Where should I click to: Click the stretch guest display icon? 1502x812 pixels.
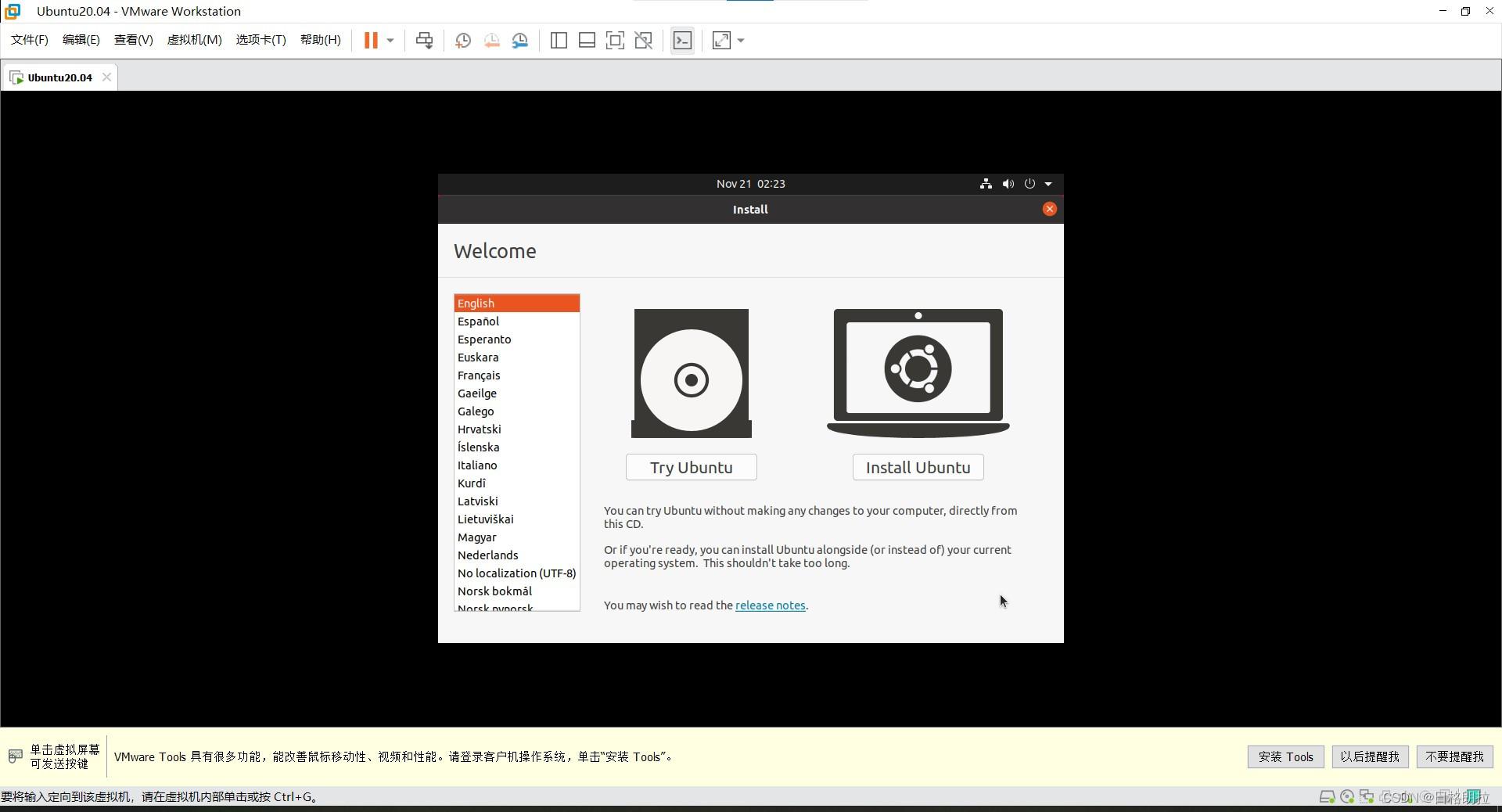pyautogui.click(x=722, y=41)
